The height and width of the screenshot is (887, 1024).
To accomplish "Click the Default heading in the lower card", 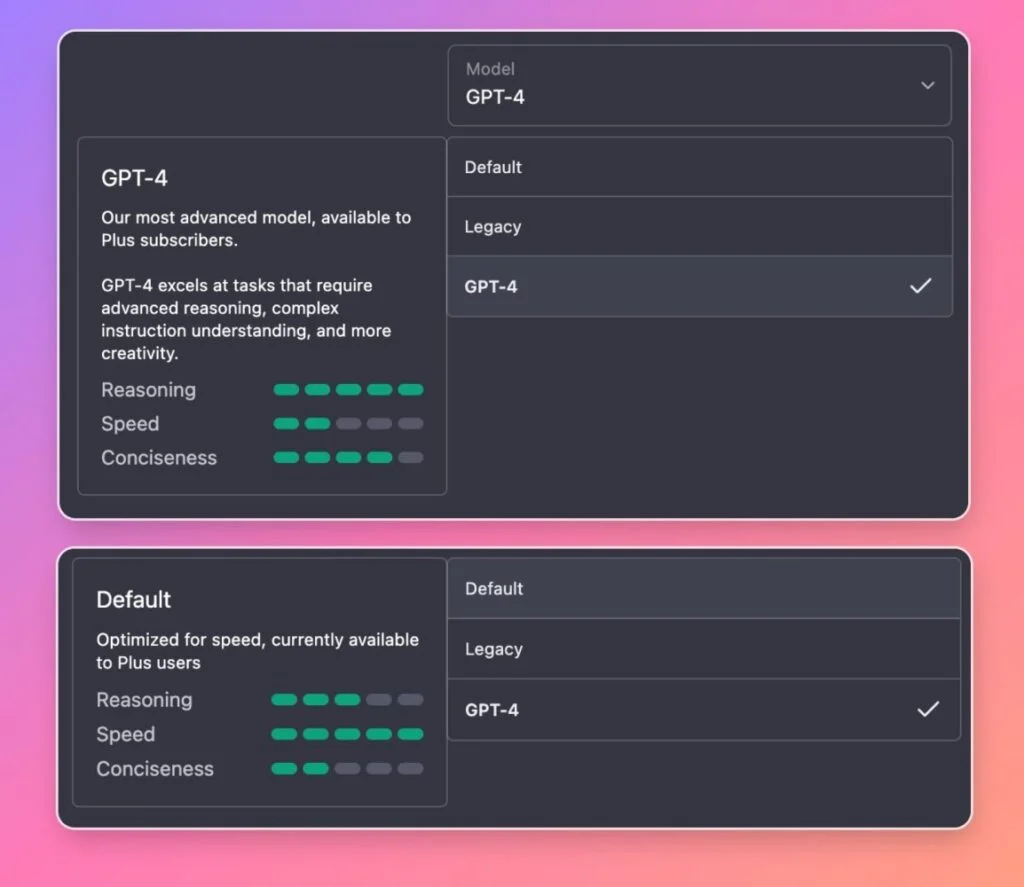I will tap(134, 600).
